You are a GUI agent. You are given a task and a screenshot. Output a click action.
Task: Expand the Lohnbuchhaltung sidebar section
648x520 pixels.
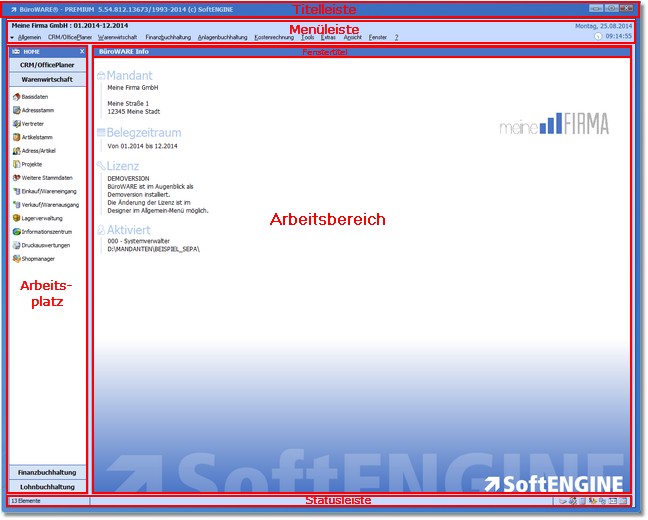[x=47, y=486]
